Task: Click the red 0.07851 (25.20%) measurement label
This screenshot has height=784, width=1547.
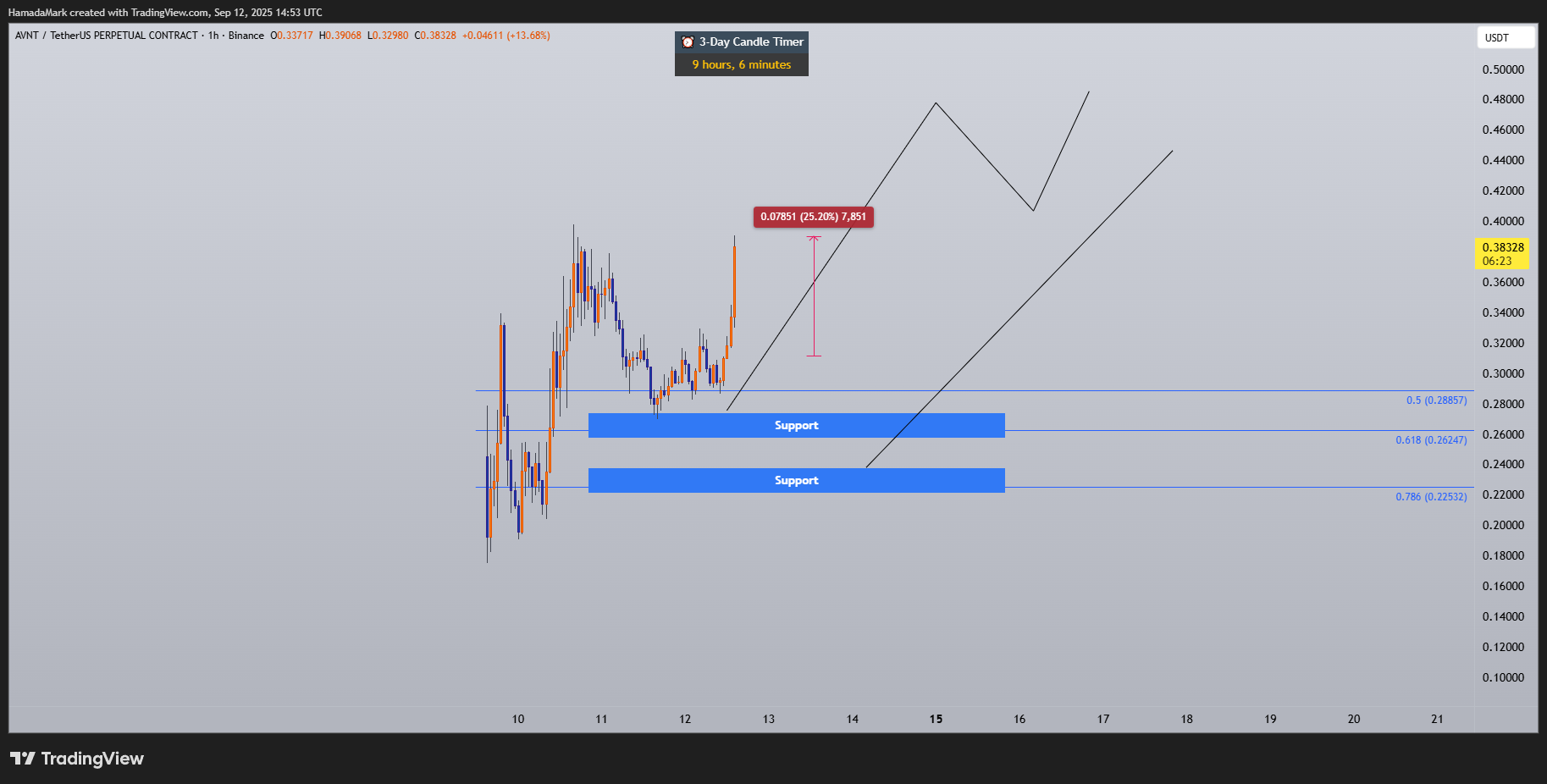Action: click(813, 217)
